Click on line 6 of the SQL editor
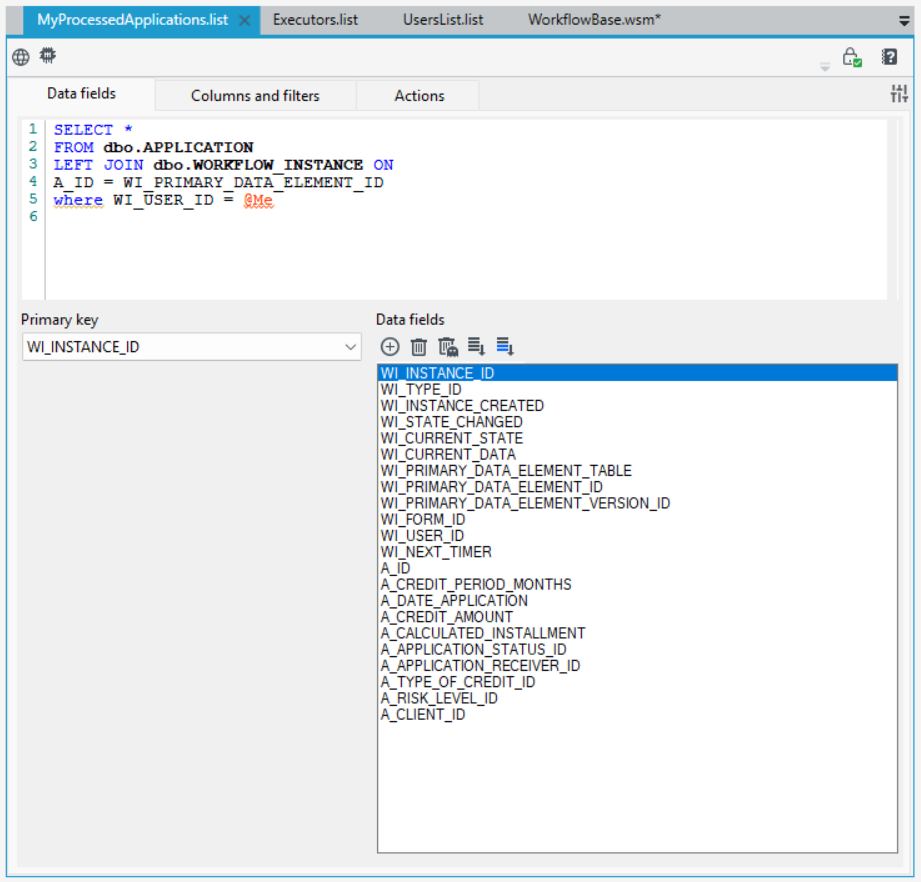Viewport: 921px width, 882px height. coord(466,217)
